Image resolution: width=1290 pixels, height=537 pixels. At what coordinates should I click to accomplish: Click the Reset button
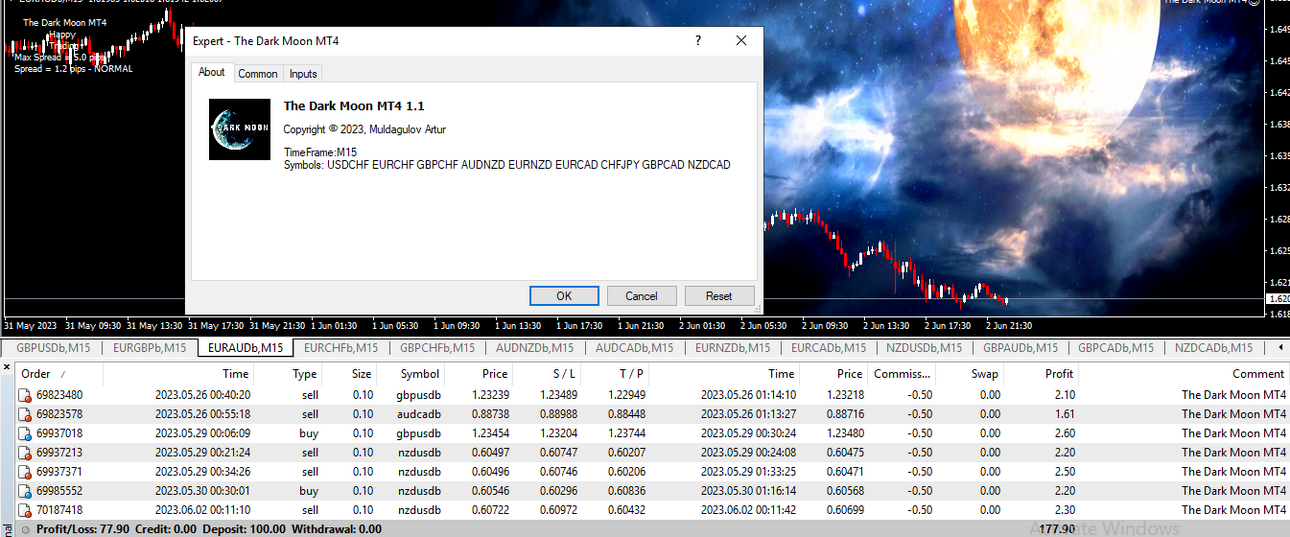[x=719, y=296]
